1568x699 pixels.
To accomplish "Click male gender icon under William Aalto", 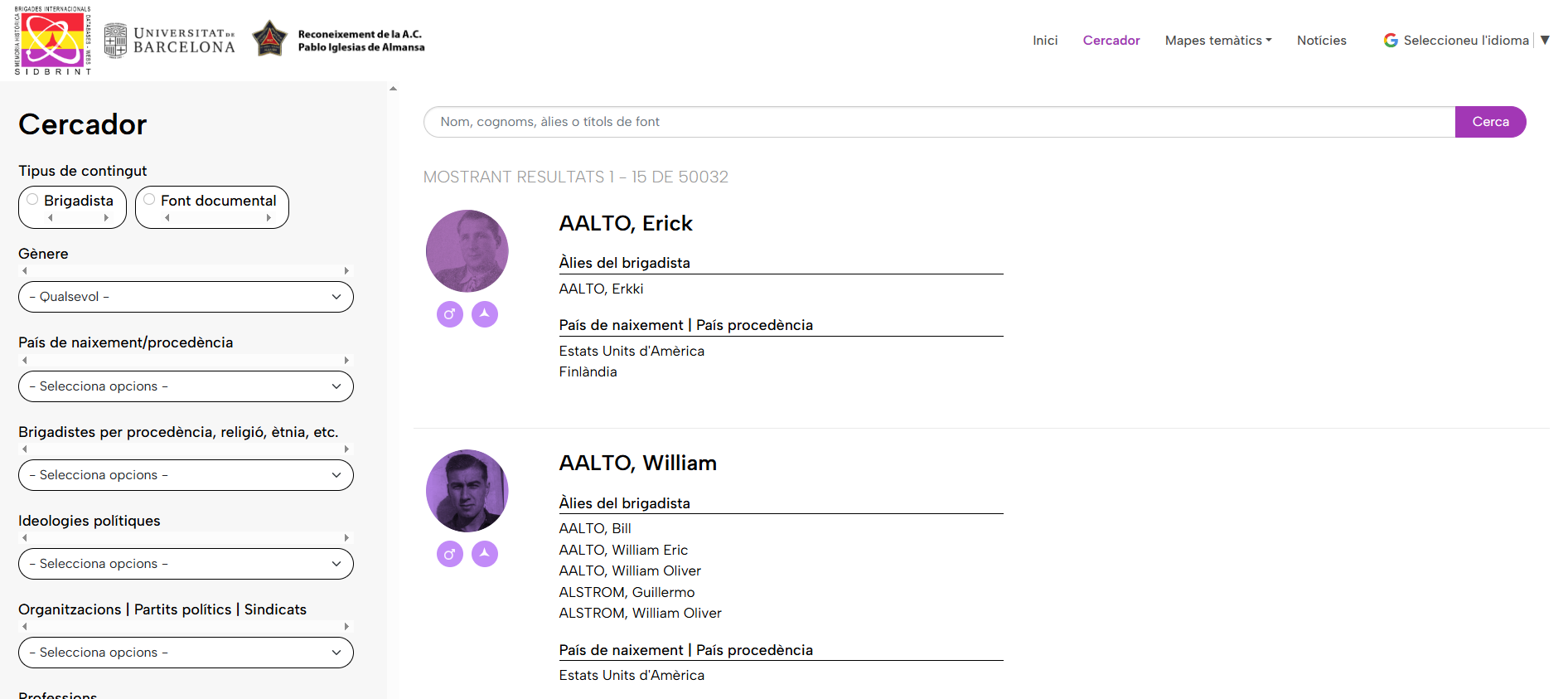I will pyautogui.click(x=449, y=554).
